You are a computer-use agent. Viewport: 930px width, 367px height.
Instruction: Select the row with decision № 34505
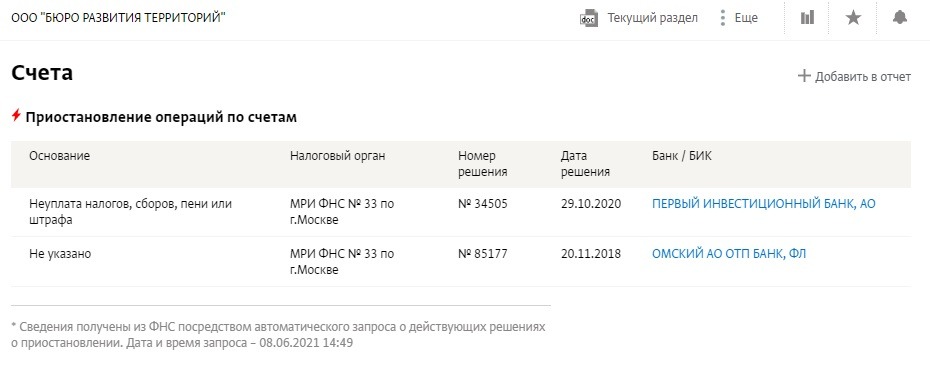pyautogui.click(x=461, y=212)
